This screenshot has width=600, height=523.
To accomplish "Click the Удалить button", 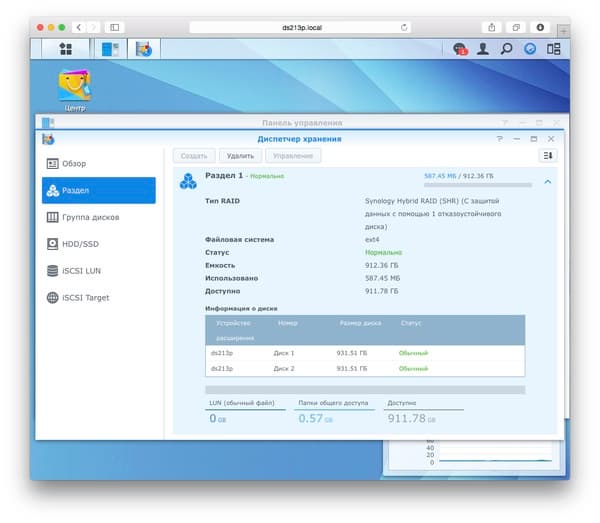I will [240, 156].
